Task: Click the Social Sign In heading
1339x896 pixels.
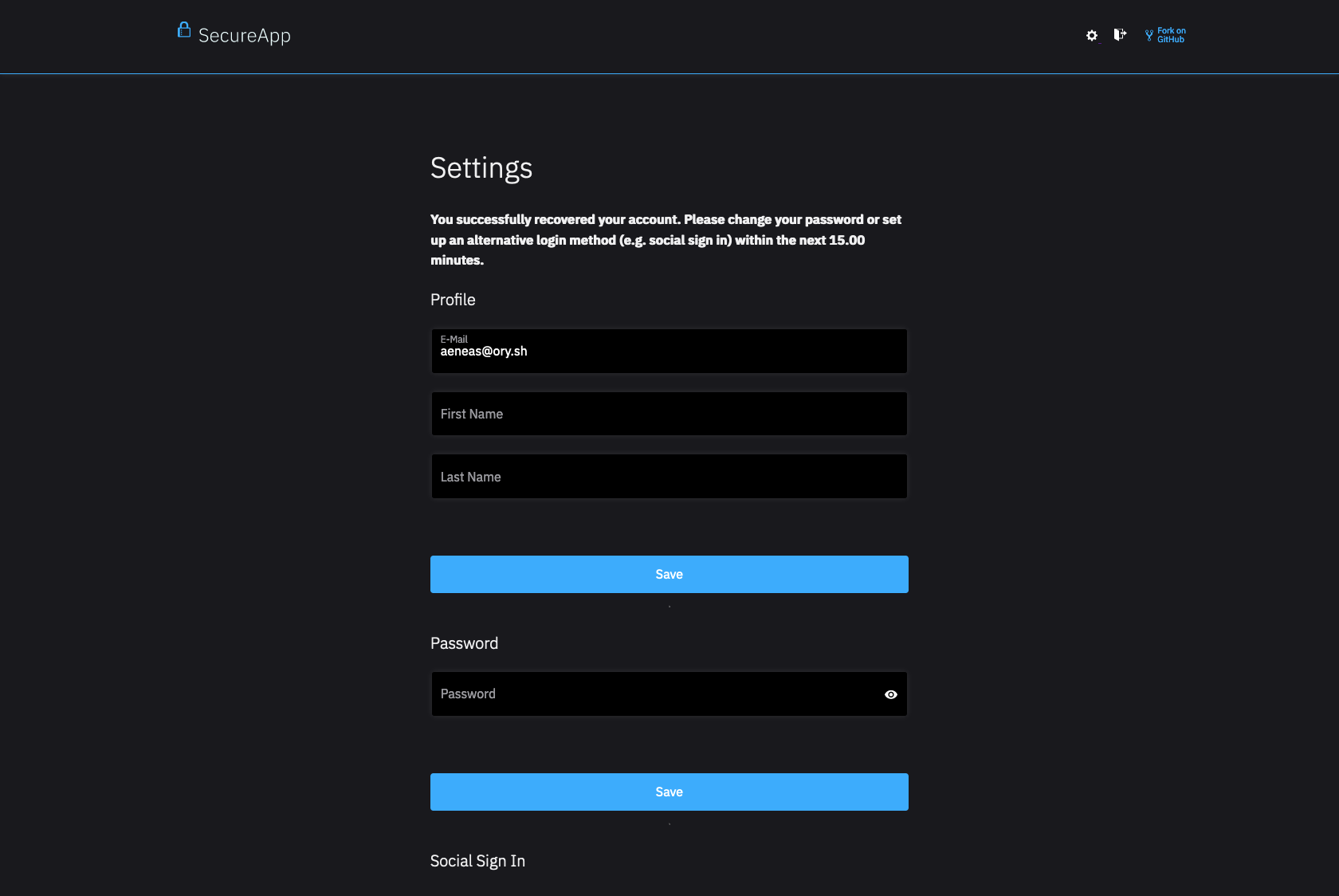Action: [477, 861]
